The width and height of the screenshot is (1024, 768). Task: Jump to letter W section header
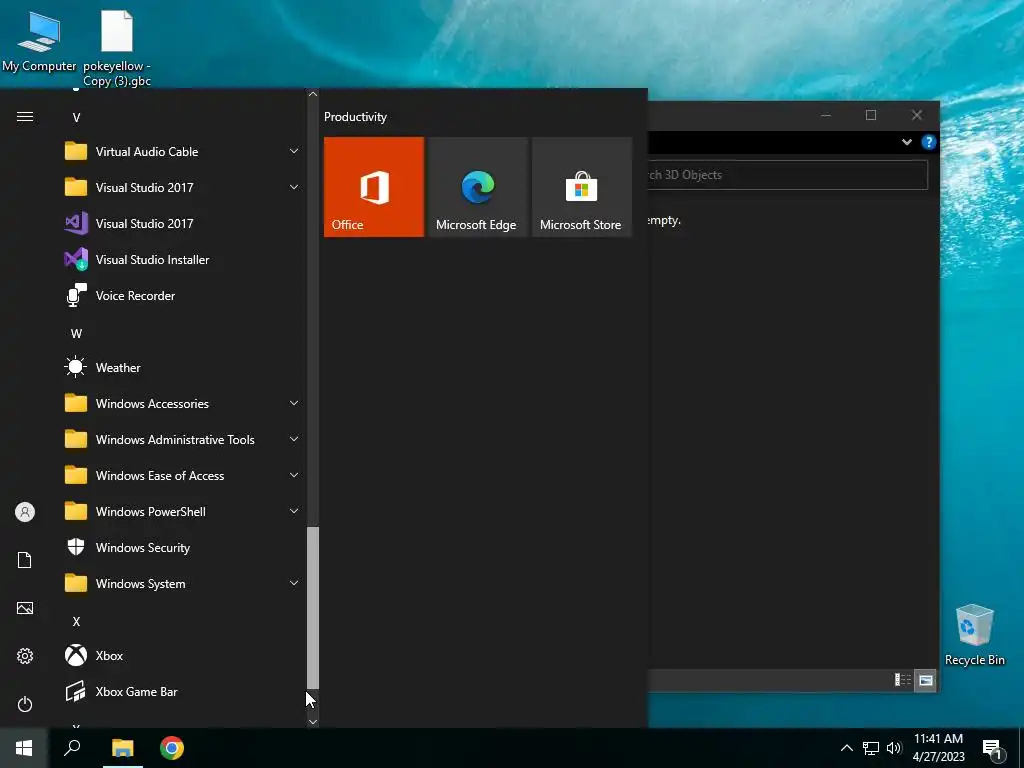click(x=76, y=334)
